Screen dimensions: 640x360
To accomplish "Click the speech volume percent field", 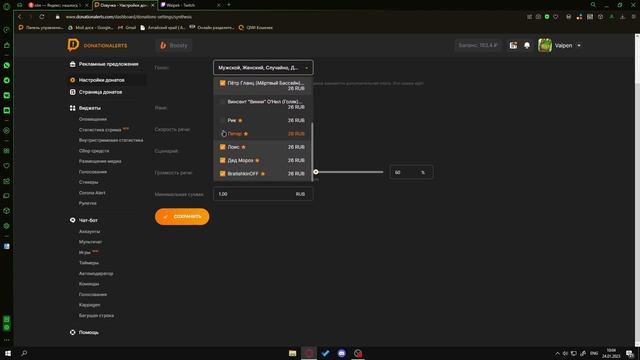I will [411, 173].
